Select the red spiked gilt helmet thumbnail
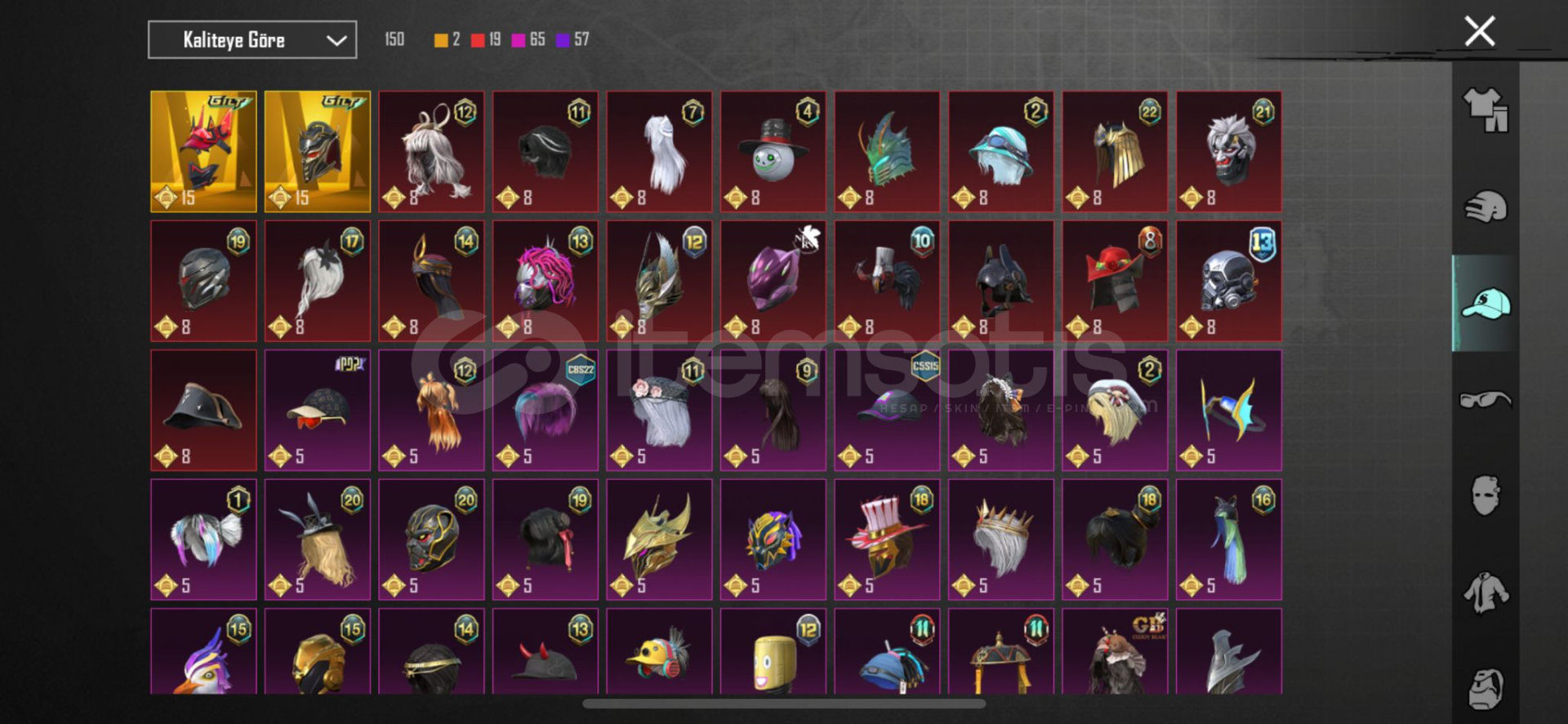The image size is (1568, 724). click(x=203, y=152)
